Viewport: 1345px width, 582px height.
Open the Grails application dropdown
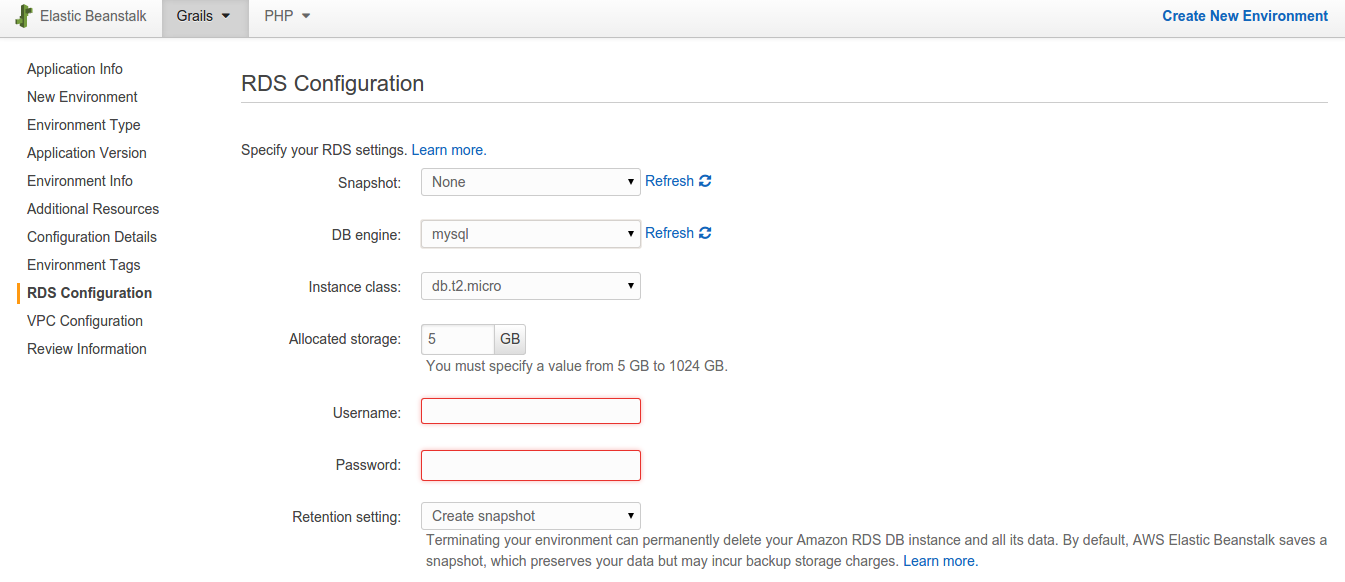click(x=205, y=17)
